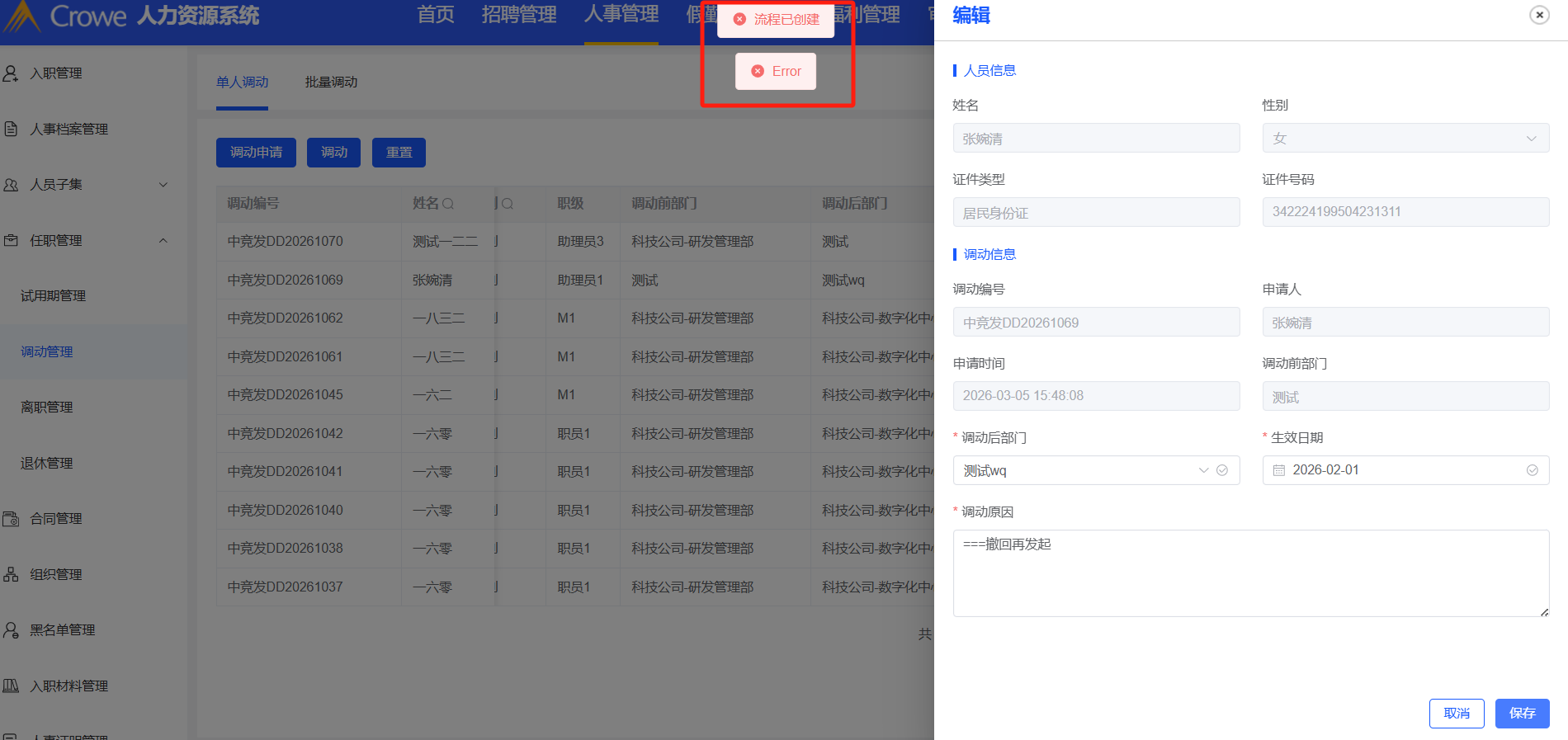
Task: Click the 申请时间 field
Action: 1096,396
